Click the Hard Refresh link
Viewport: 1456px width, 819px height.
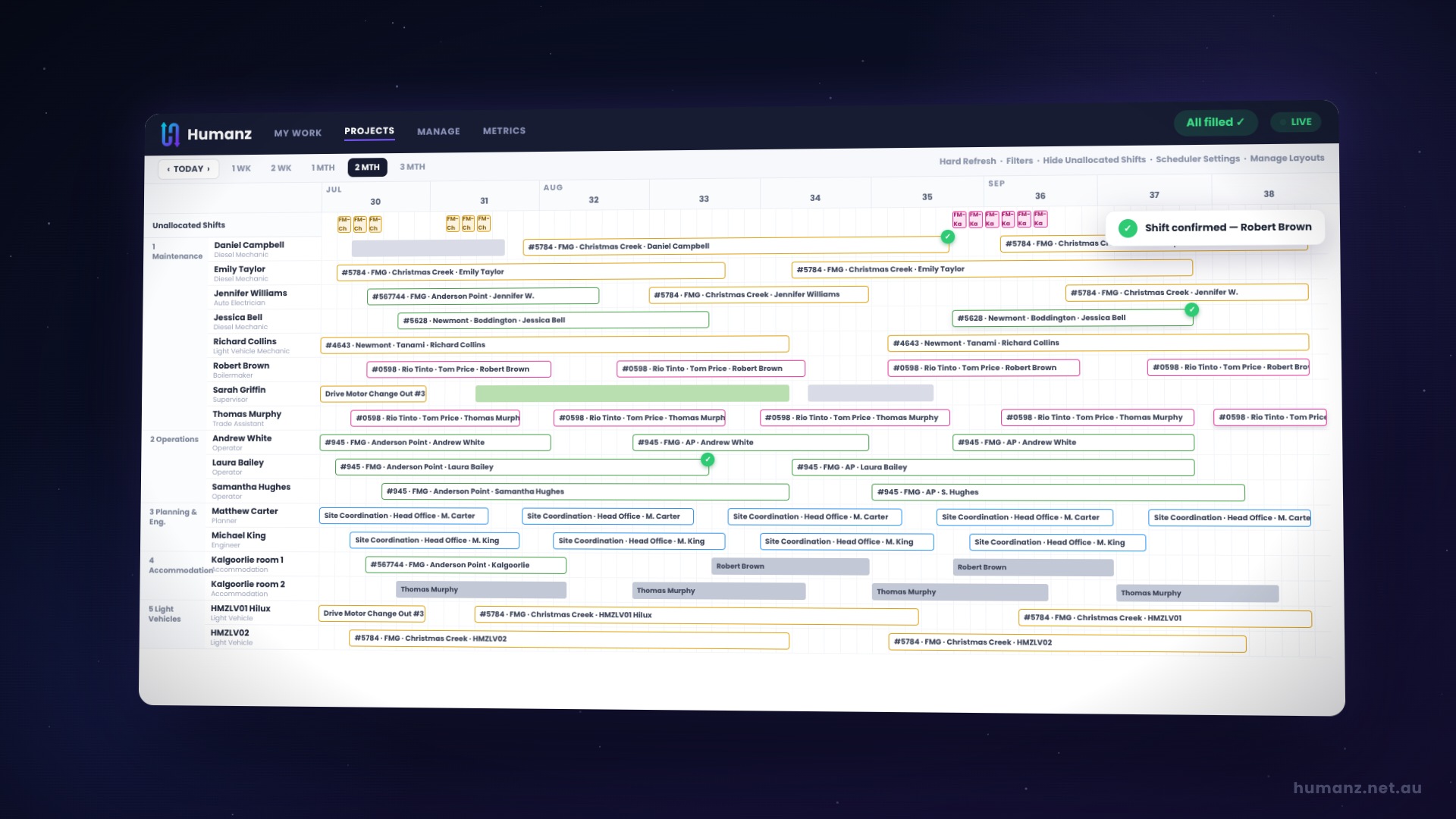[968, 161]
